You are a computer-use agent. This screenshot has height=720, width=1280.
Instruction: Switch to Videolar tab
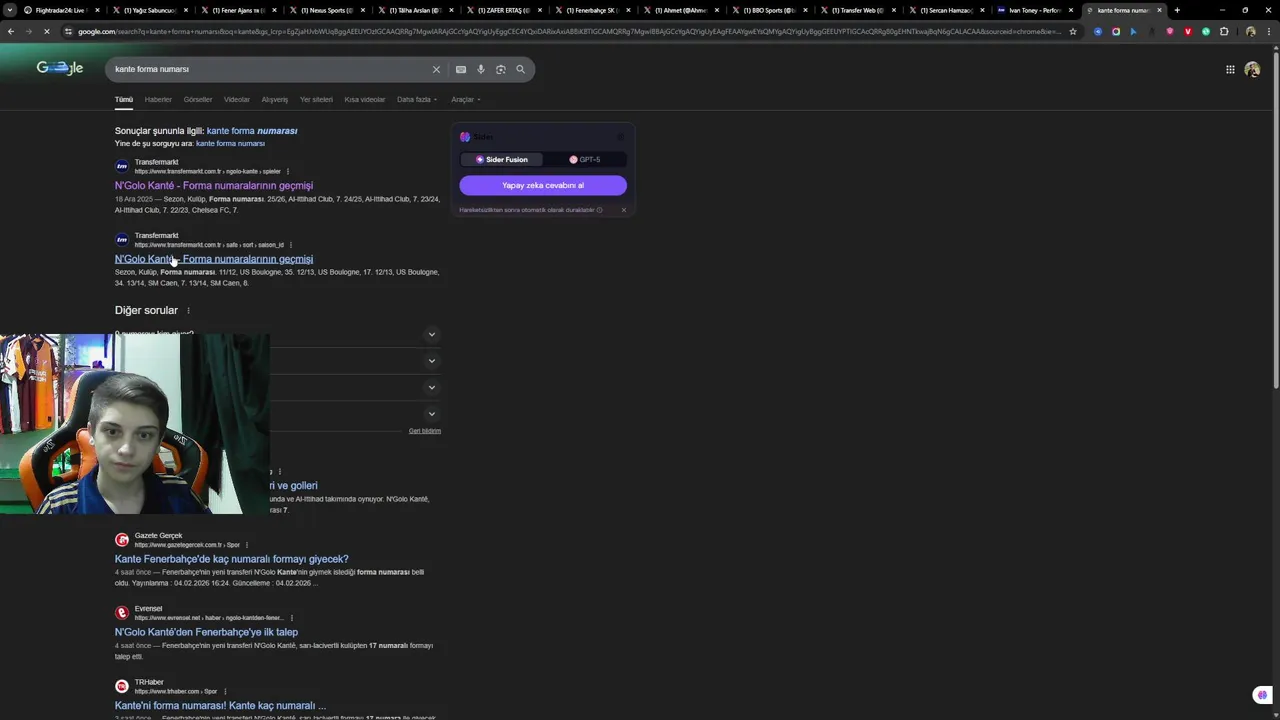point(237,99)
